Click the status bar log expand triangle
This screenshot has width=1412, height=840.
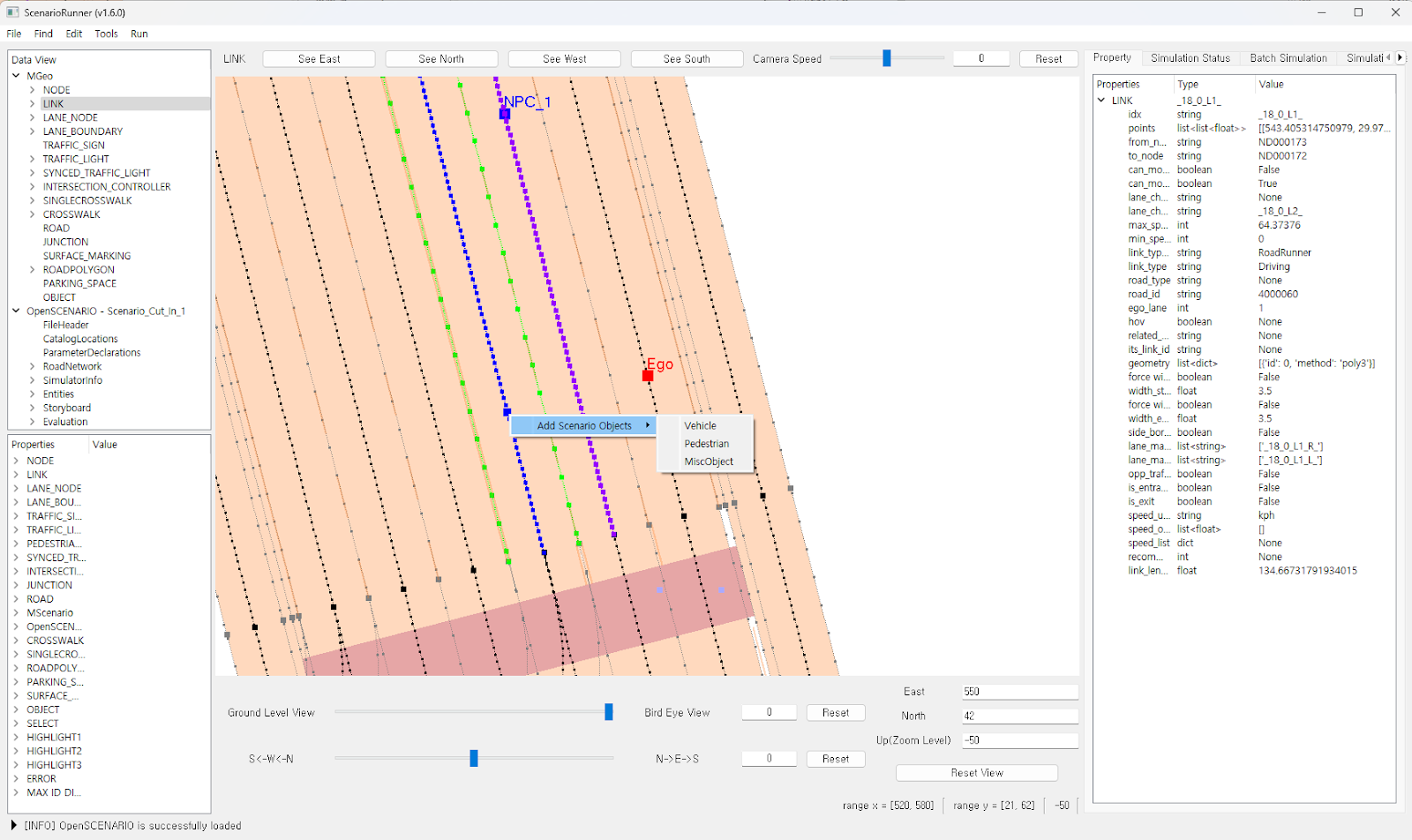click(13, 826)
